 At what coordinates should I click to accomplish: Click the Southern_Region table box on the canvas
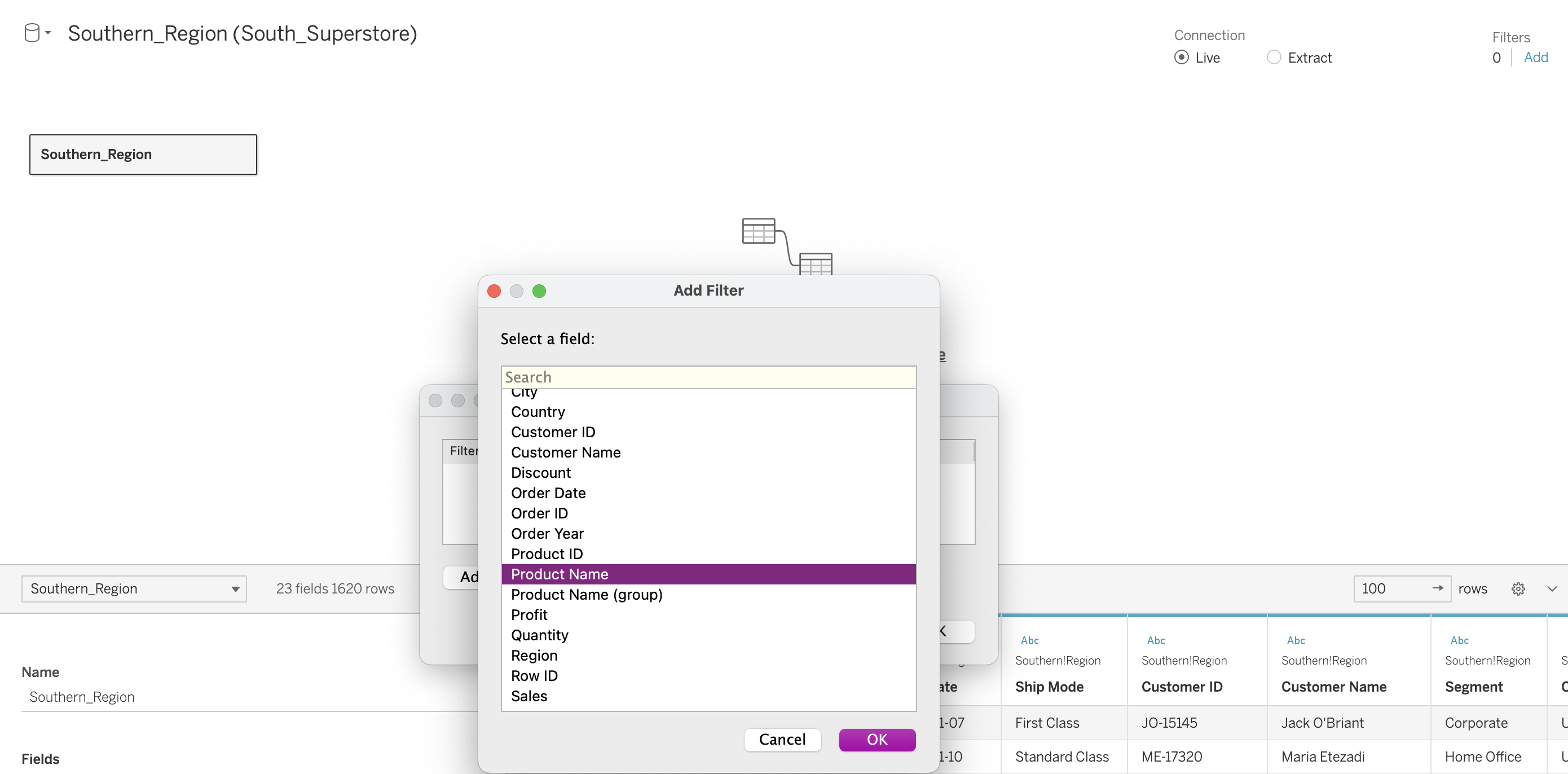point(143,154)
